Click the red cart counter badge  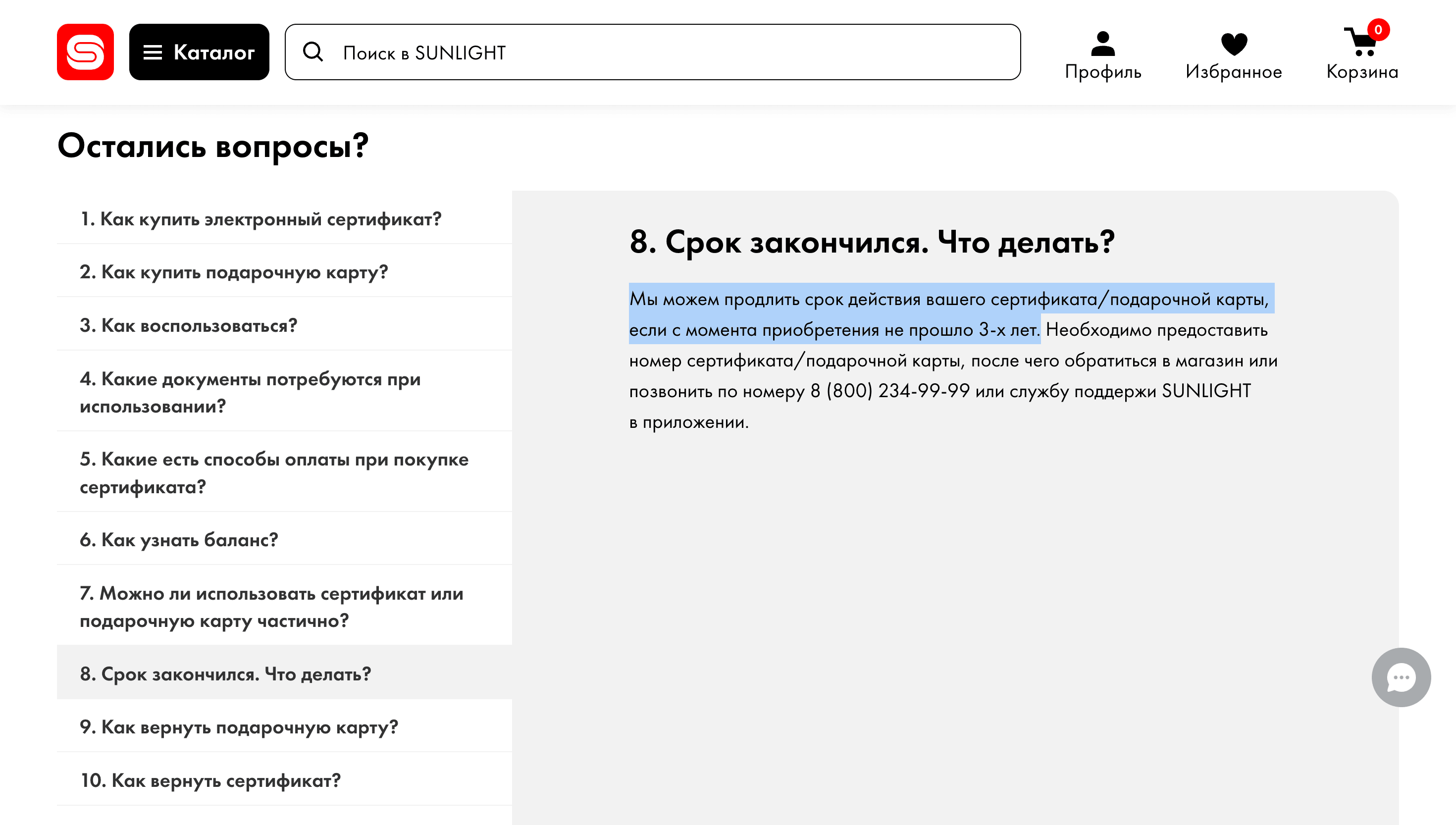pos(1378,30)
